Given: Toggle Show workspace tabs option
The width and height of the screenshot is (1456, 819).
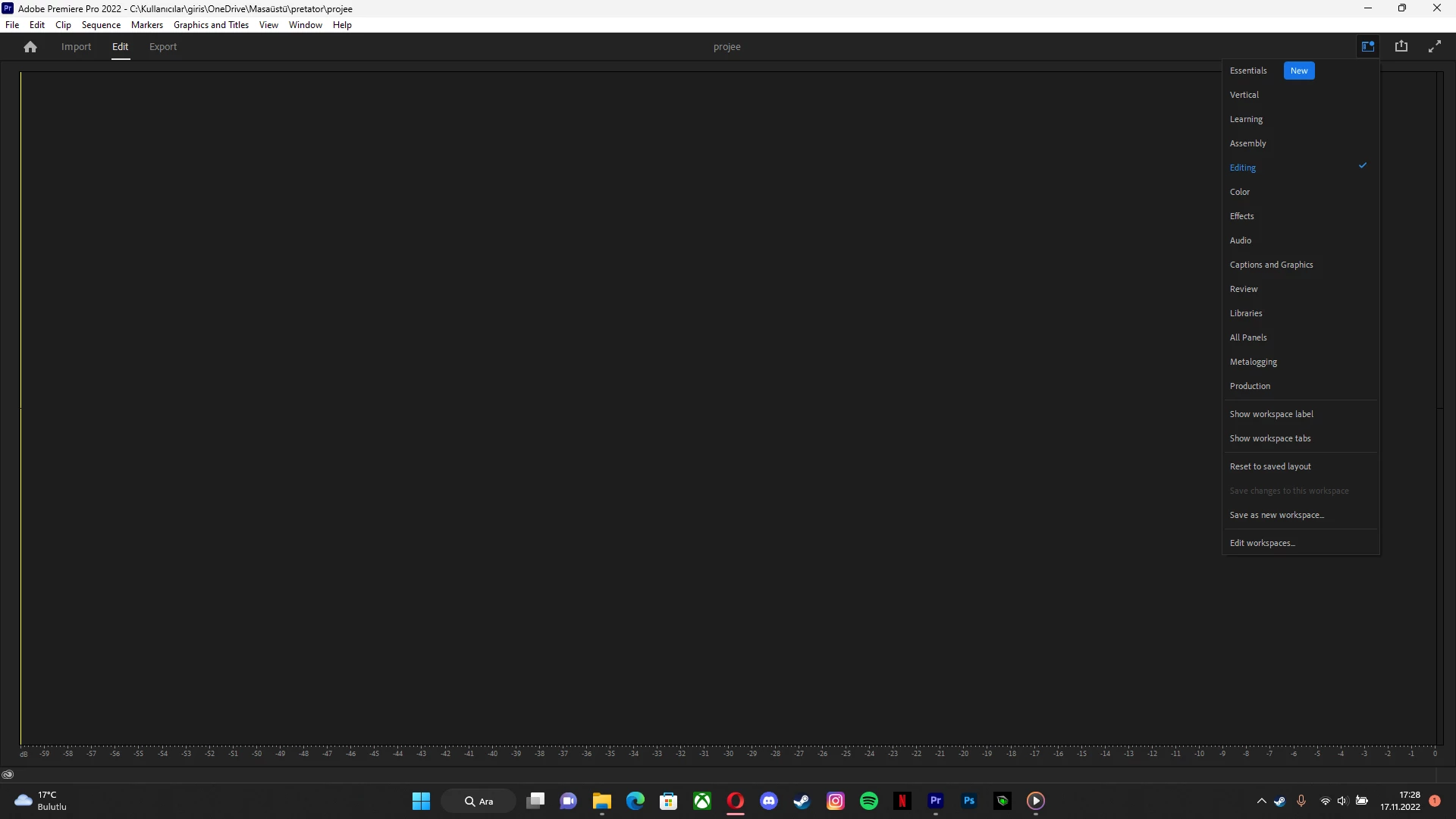Looking at the screenshot, I should tap(1269, 438).
